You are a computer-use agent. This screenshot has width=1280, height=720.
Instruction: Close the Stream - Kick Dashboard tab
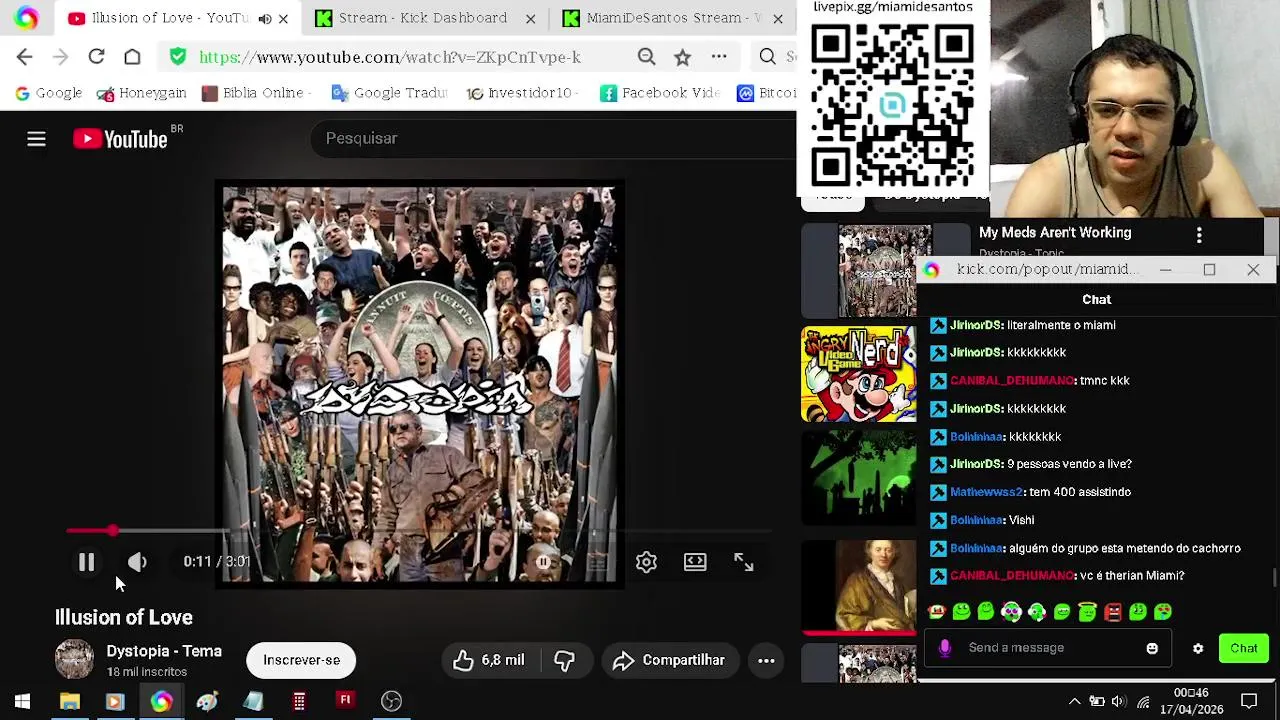coord(531,18)
